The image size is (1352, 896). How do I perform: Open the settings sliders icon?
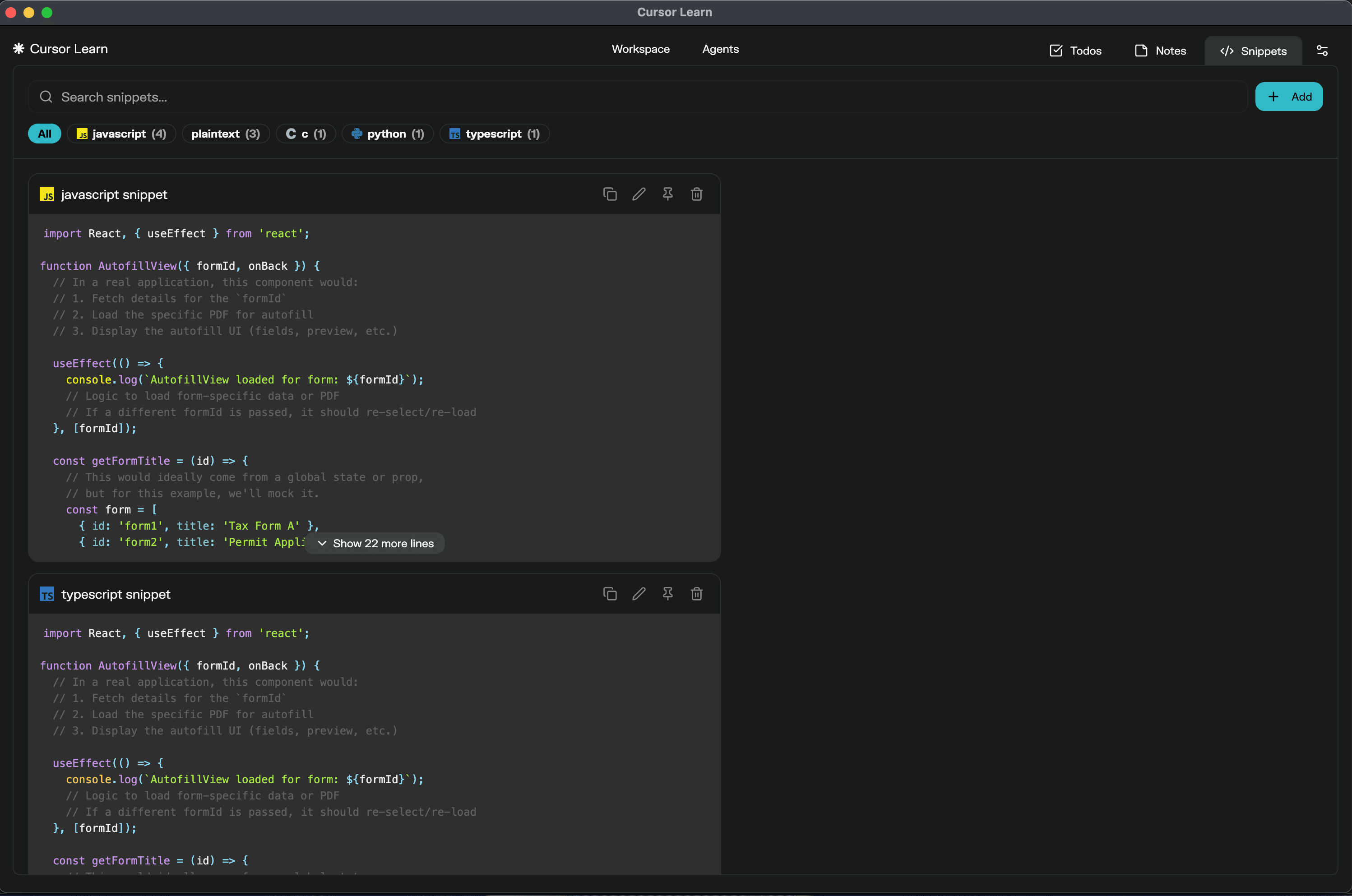tap(1322, 50)
